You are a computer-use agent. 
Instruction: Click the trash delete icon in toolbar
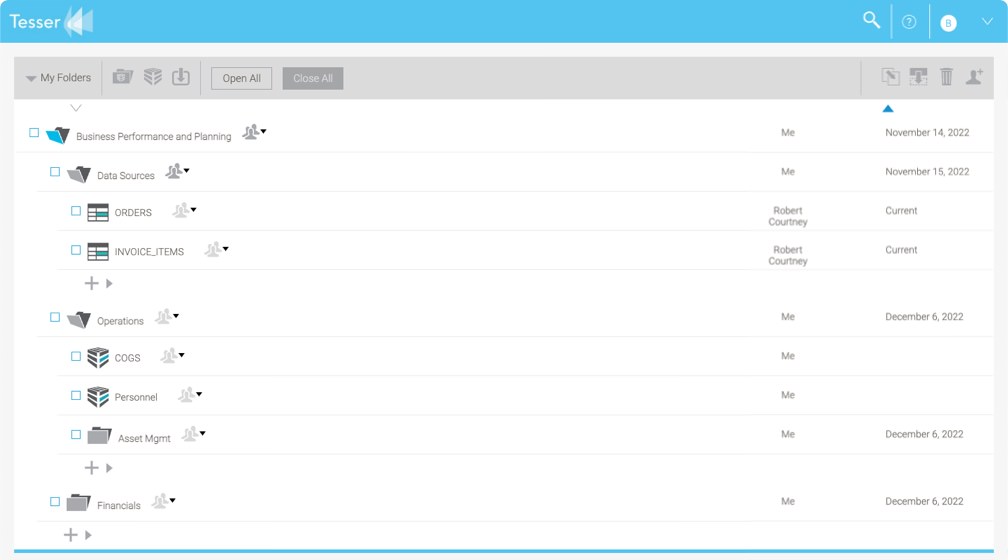pyautogui.click(x=946, y=77)
